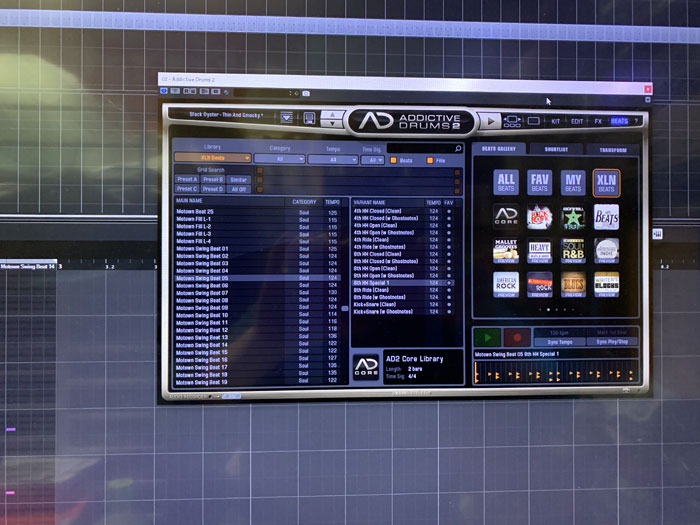Click the Preset A grid search button

(x=187, y=179)
